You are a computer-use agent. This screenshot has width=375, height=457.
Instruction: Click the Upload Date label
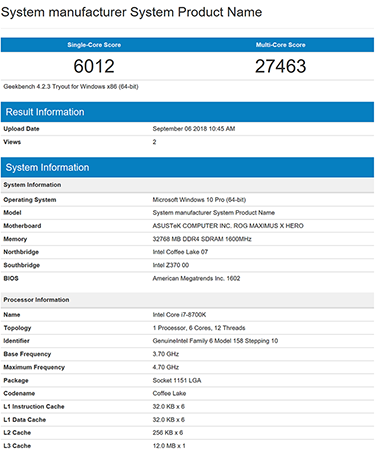pos(21,129)
